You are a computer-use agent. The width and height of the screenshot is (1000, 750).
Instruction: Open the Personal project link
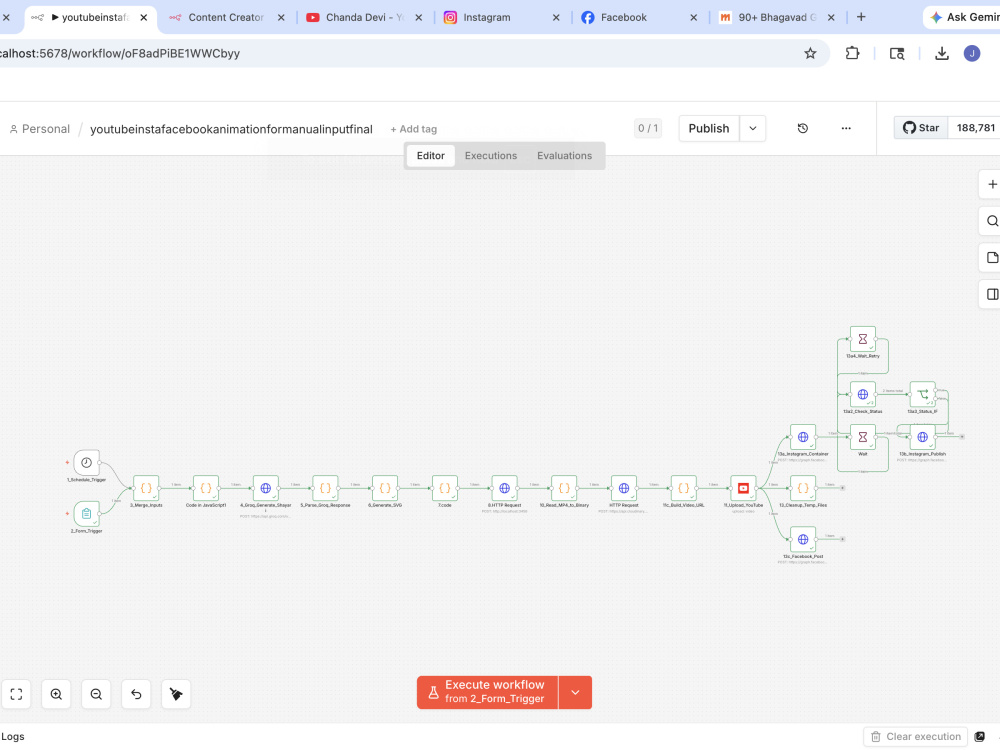tap(40, 129)
